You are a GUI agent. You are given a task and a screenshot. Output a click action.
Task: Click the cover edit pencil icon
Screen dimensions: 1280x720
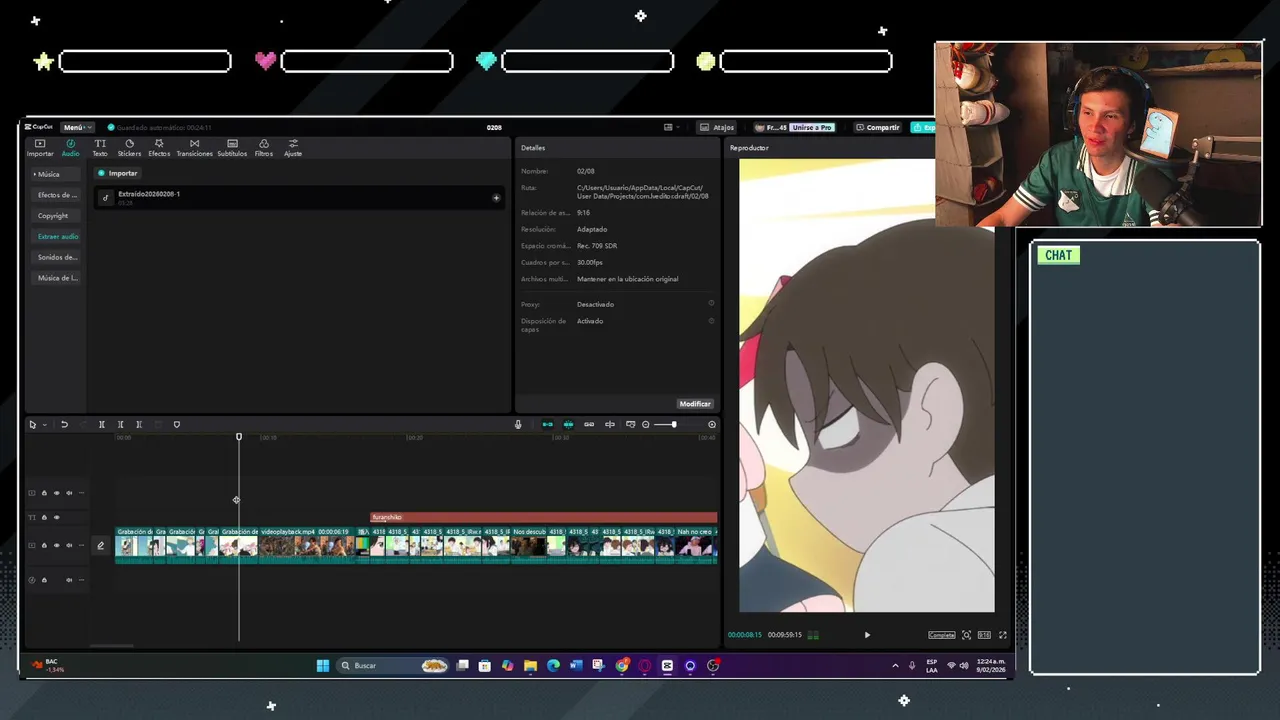click(100, 546)
